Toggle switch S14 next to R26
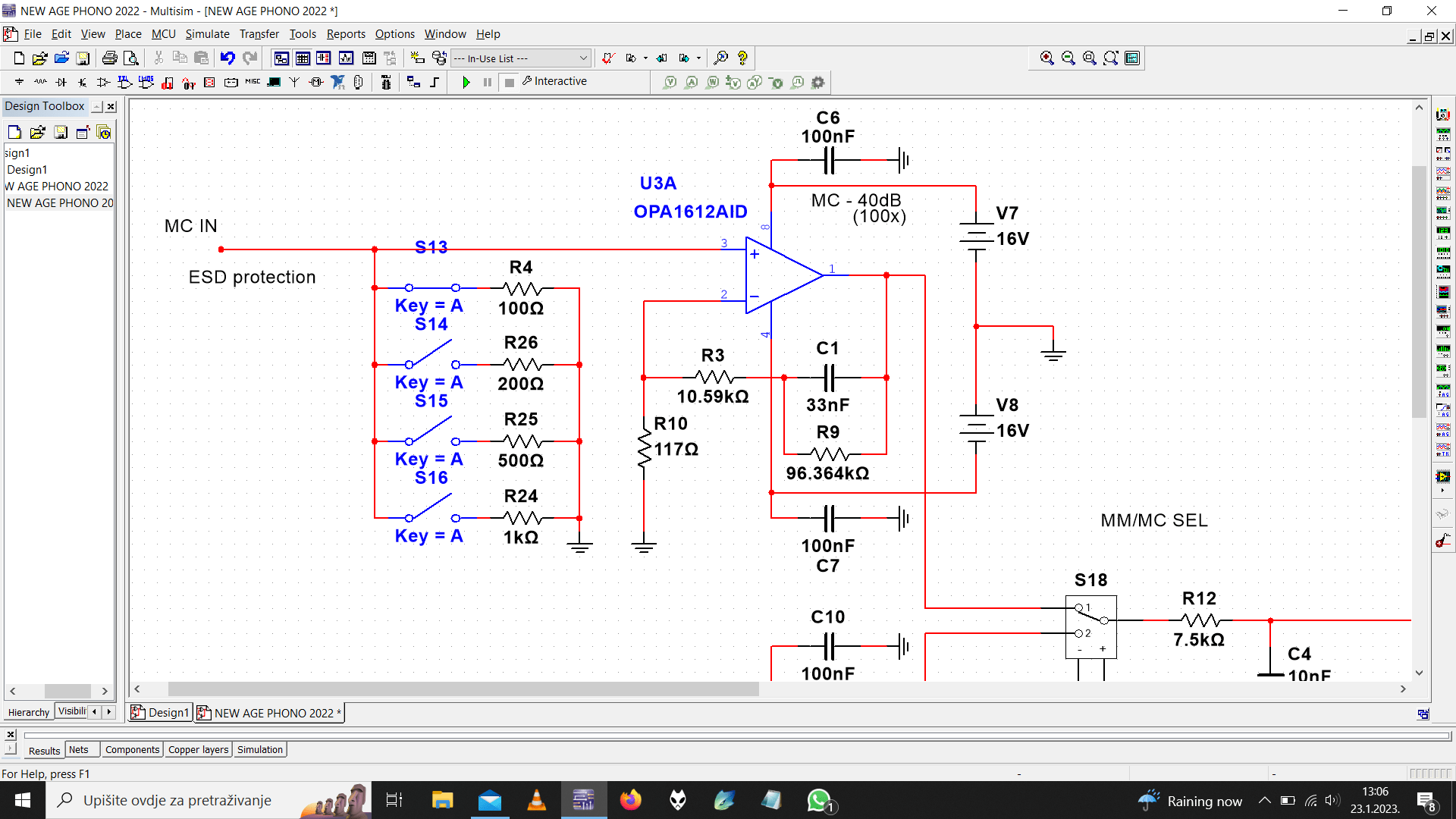Screen dimensions: 1456x819 (432, 356)
